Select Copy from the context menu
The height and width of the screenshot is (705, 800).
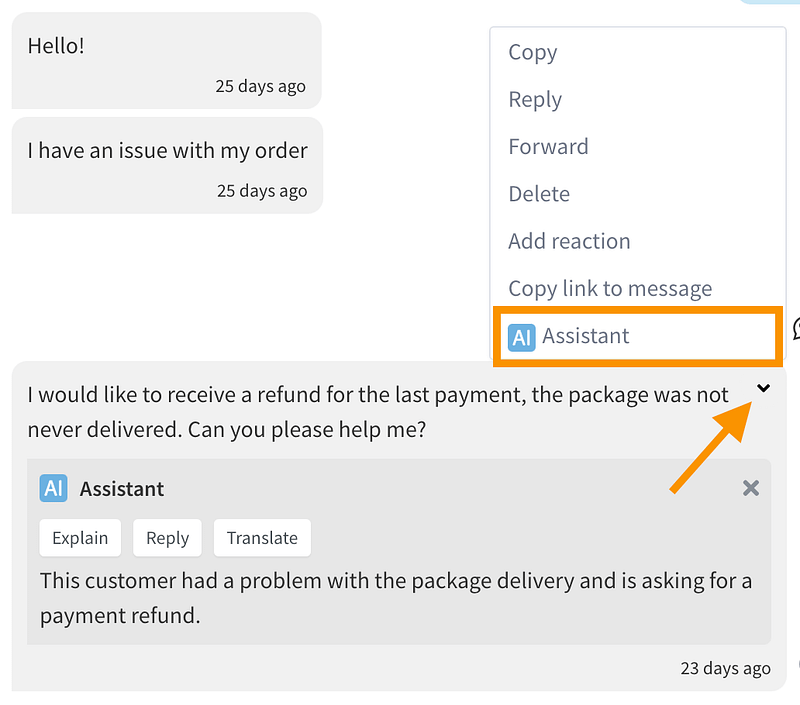coord(533,53)
